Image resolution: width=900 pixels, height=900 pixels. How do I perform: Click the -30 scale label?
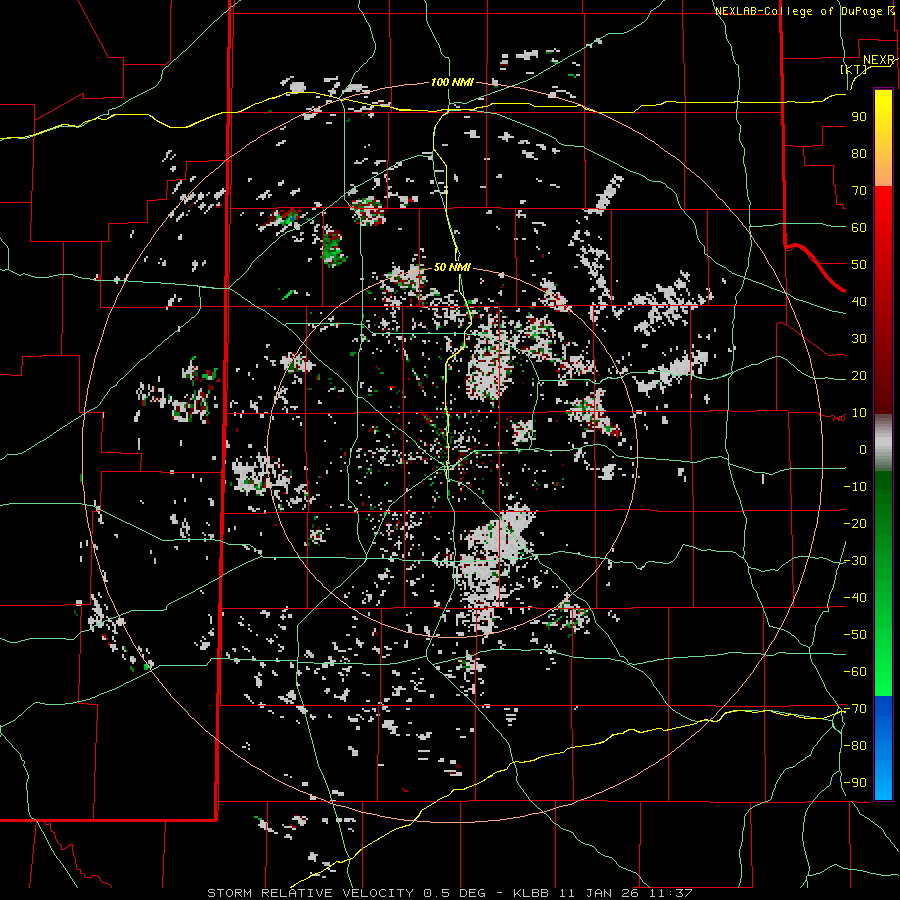pos(855,561)
